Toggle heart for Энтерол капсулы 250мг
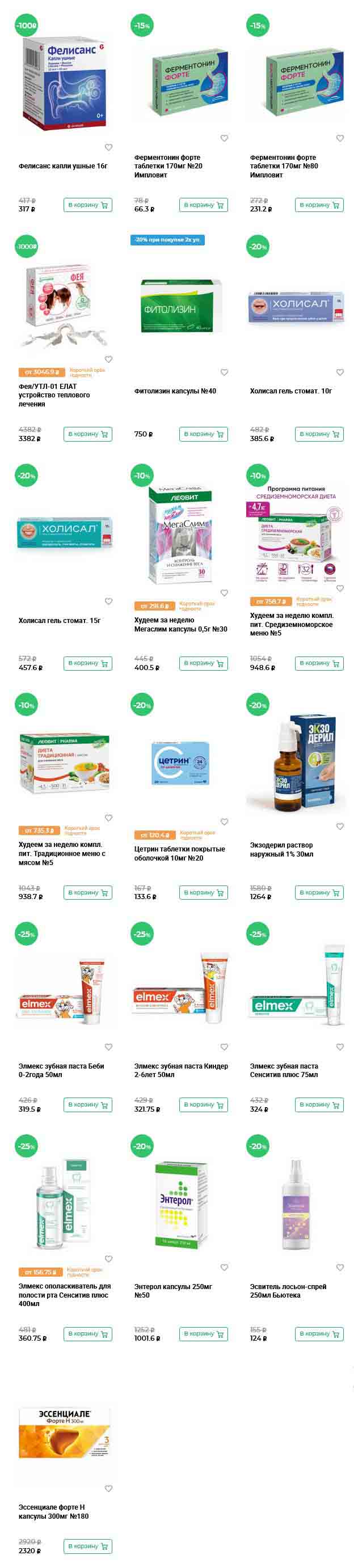 (x=224, y=1268)
